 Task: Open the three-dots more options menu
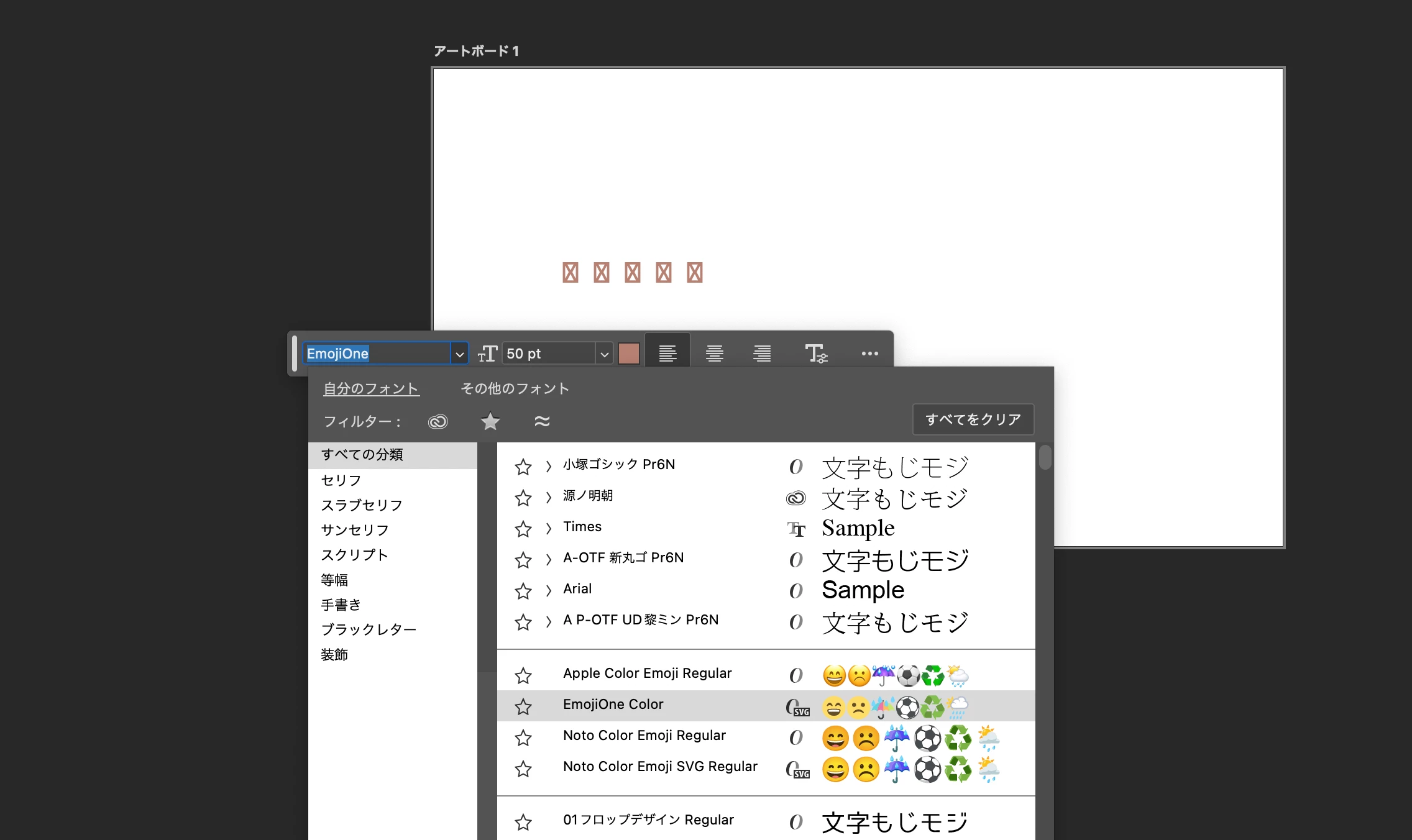pyautogui.click(x=869, y=354)
